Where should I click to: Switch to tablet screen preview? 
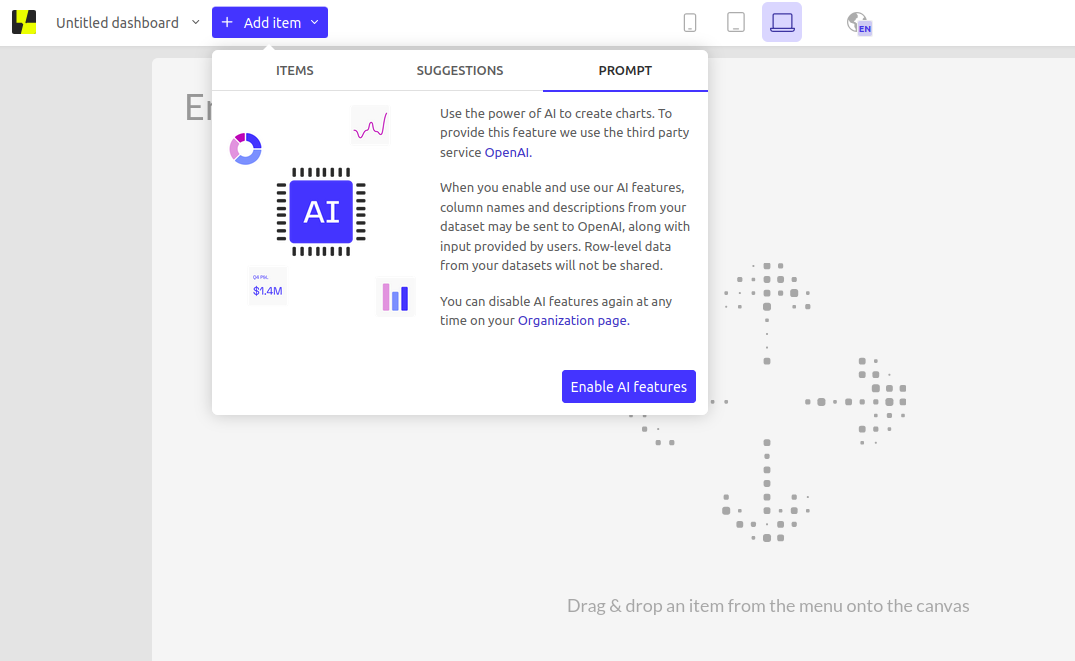click(736, 22)
